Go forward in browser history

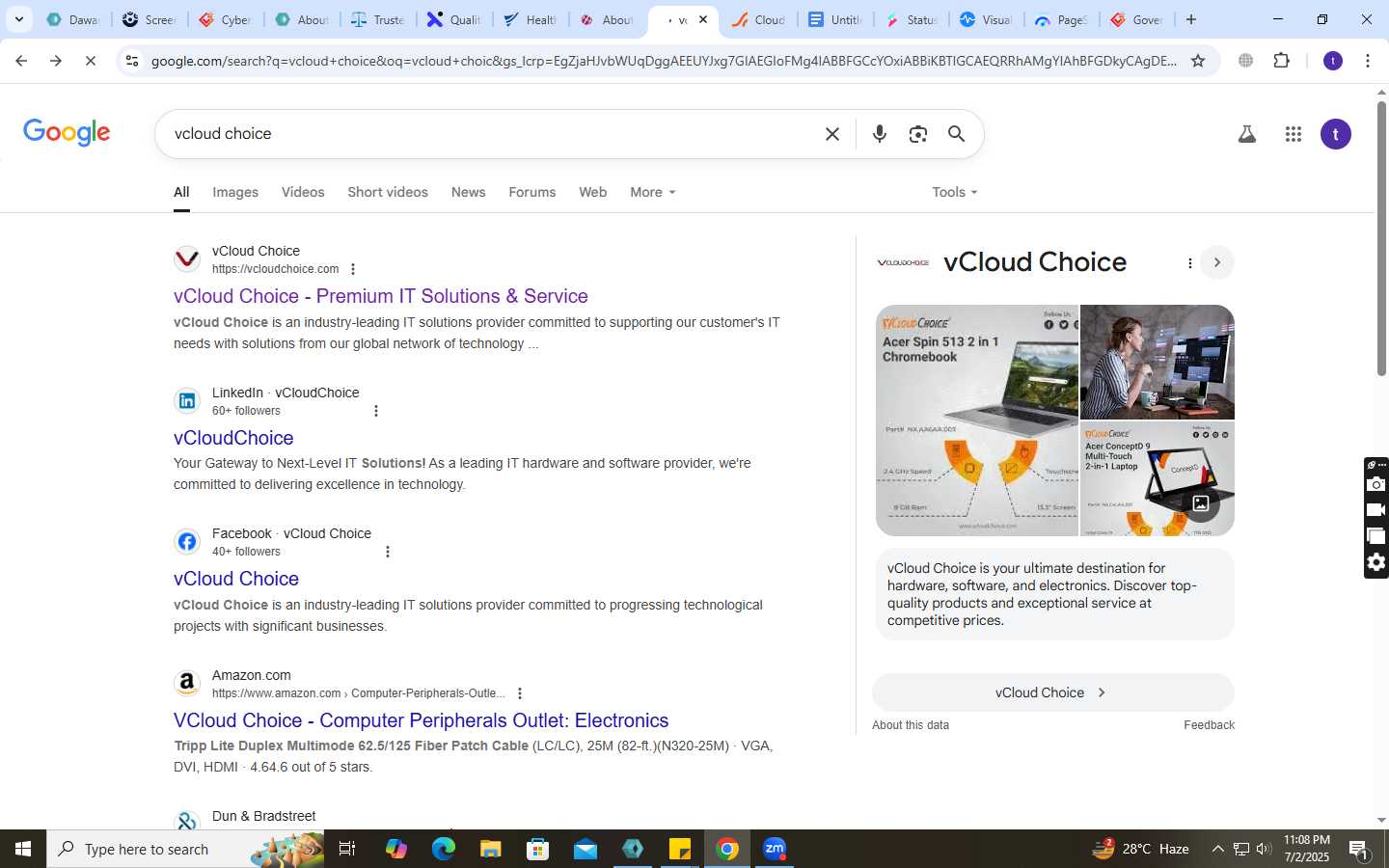click(x=56, y=61)
